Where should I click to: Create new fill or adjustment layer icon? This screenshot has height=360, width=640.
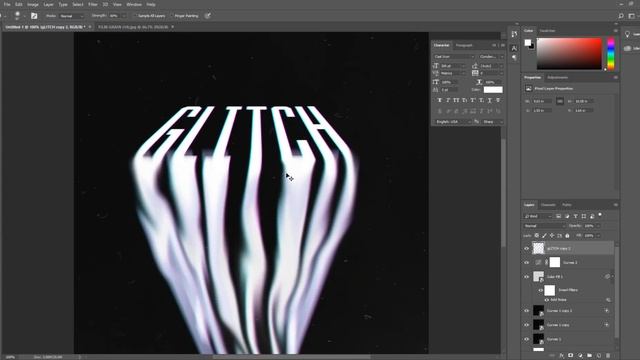pos(580,356)
